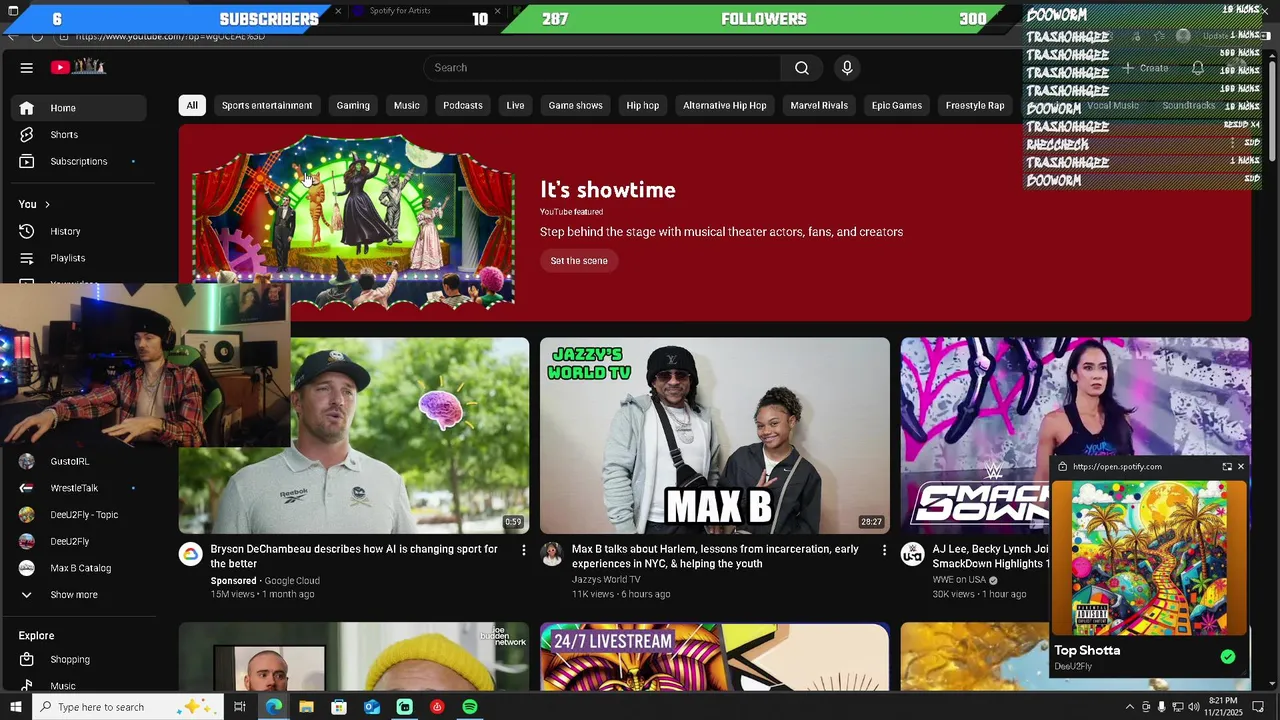Toggle saved checkmark for Top Shotta
Screen dimensions: 1280x720
tap(1228, 657)
